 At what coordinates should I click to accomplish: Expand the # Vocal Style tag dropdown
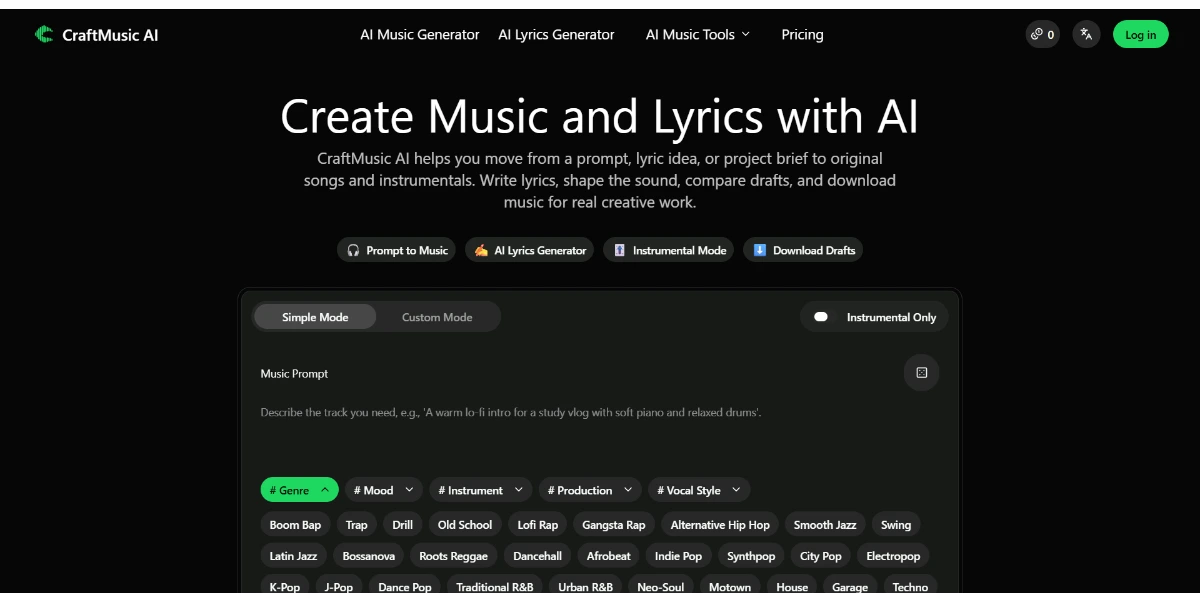click(699, 490)
